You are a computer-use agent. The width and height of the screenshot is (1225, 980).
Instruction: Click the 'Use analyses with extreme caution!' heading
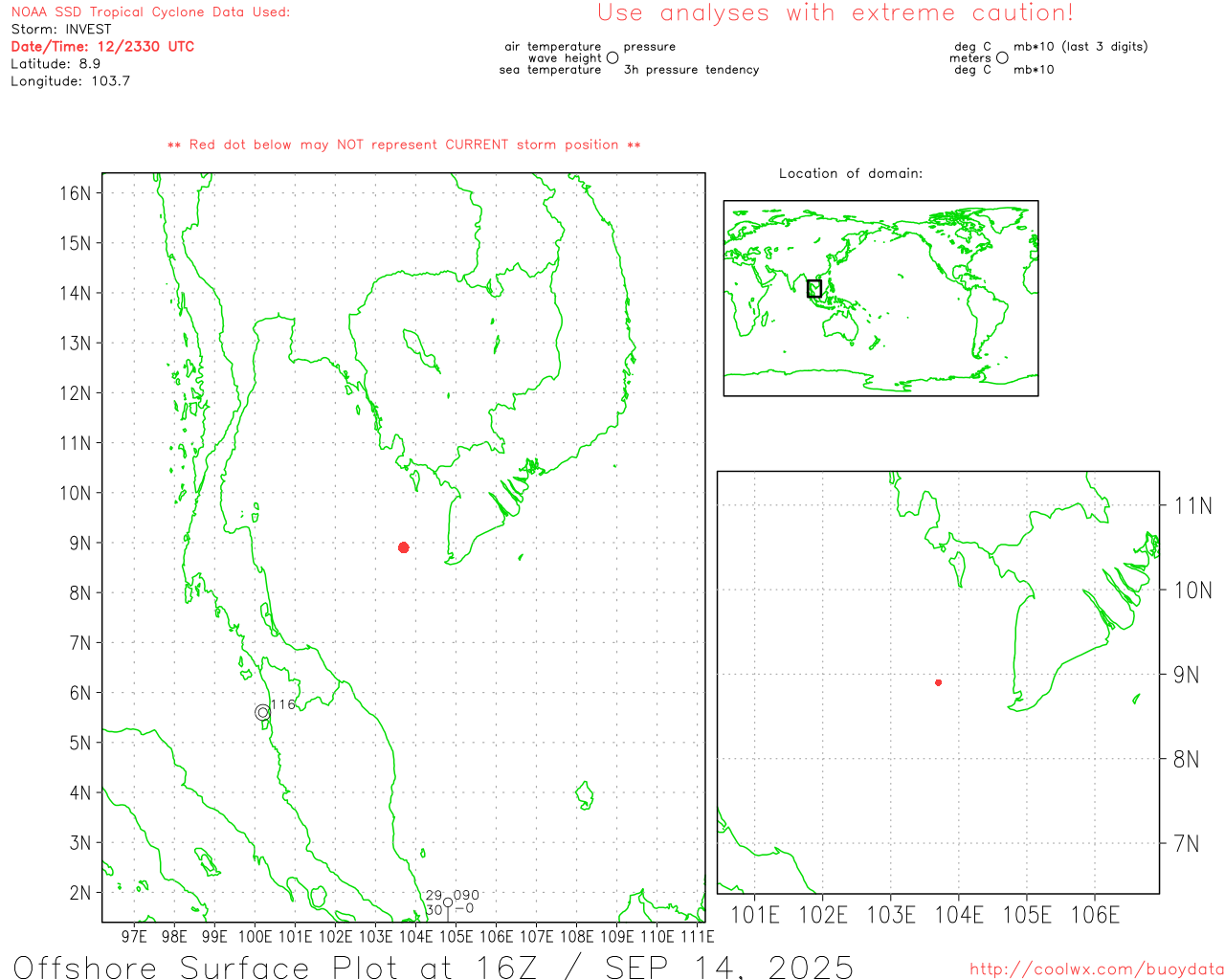point(835,13)
